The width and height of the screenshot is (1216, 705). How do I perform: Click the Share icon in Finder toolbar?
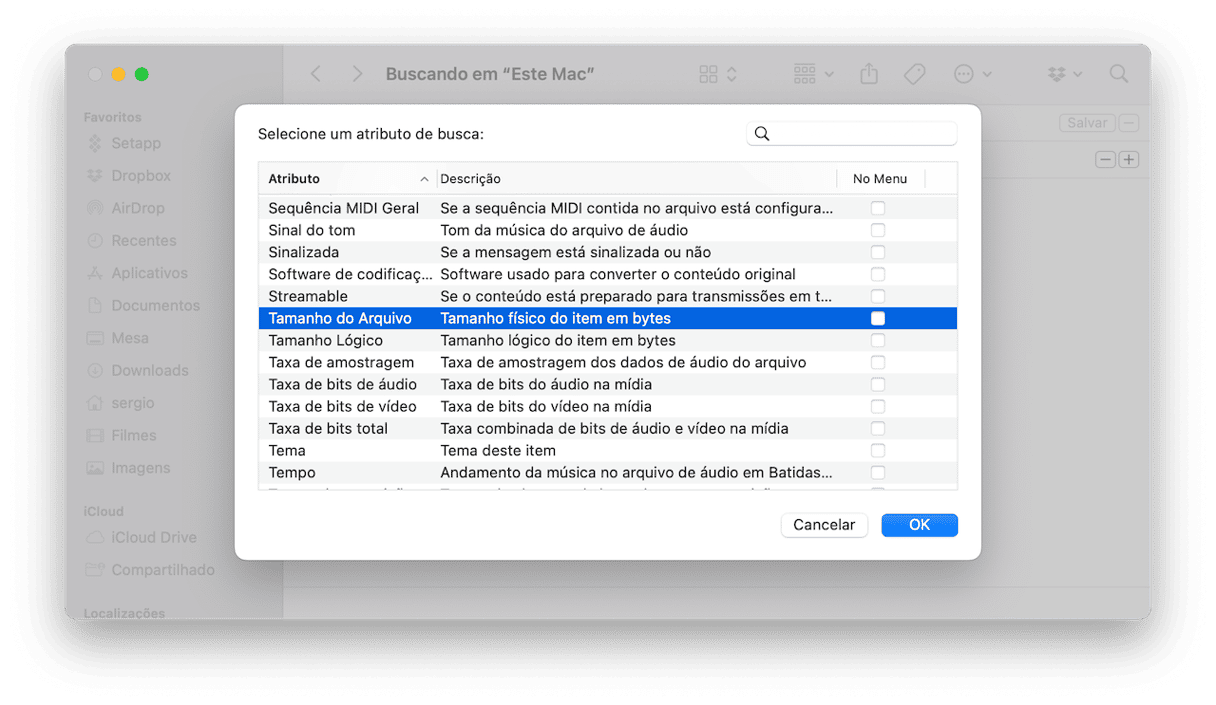869,74
